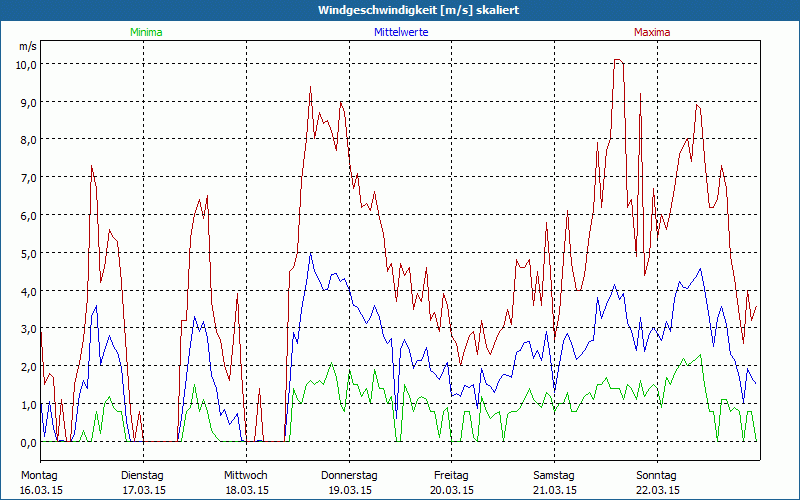Image resolution: width=800 pixels, height=500 pixels.
Task: Select the Mittwoch day label
Action: point(245,475)
